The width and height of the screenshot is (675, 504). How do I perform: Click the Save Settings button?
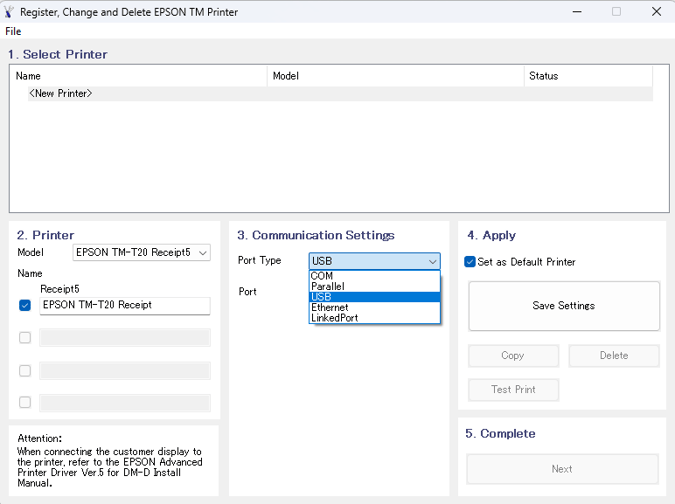click(x=564, y=306)
